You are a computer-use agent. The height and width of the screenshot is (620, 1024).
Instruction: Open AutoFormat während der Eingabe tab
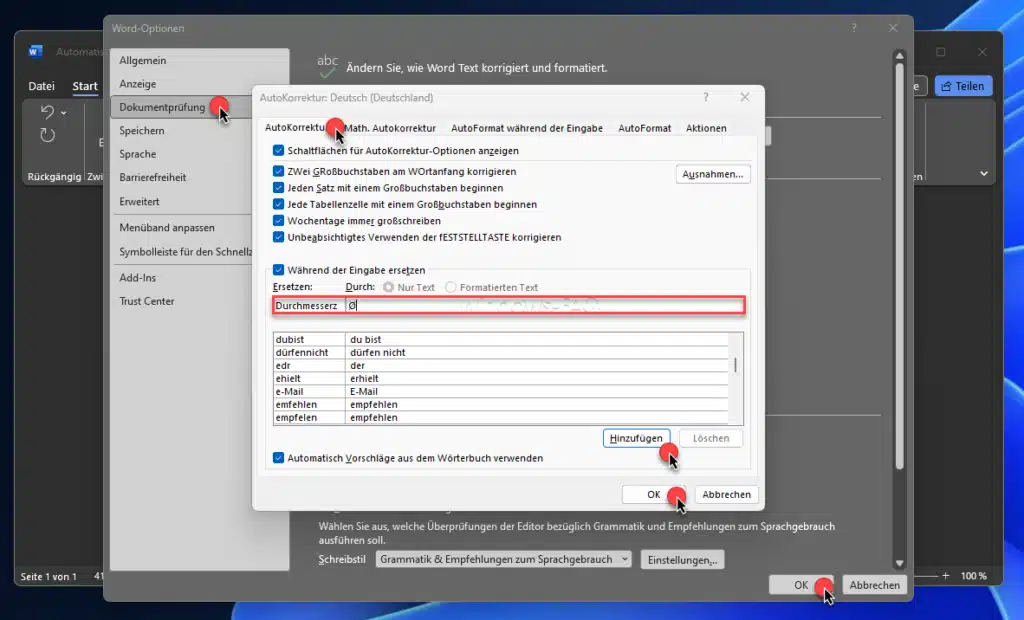[x=526, y=128]
